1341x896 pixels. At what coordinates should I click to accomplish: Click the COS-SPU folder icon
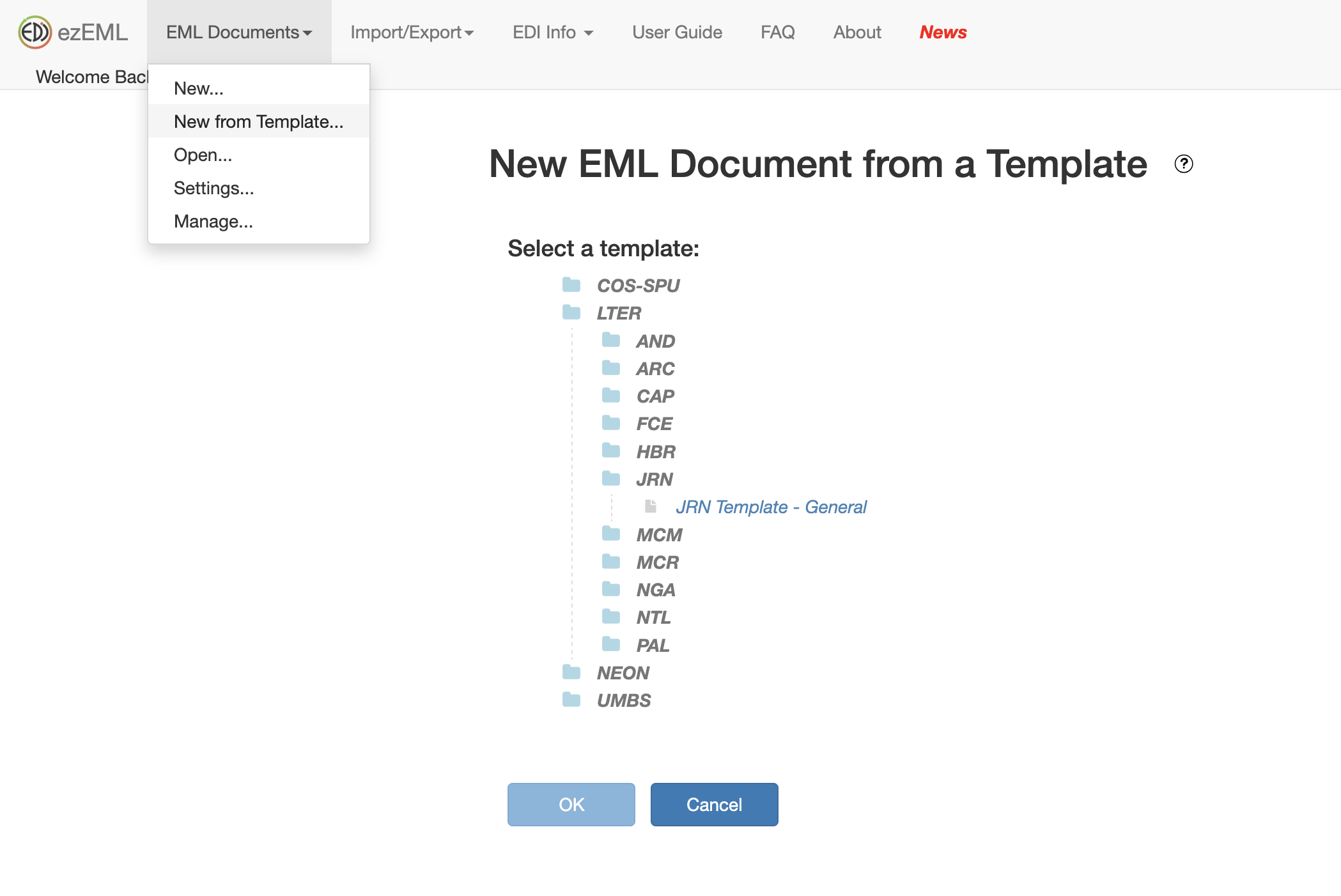pyautogui.click(x=571, y=284)
